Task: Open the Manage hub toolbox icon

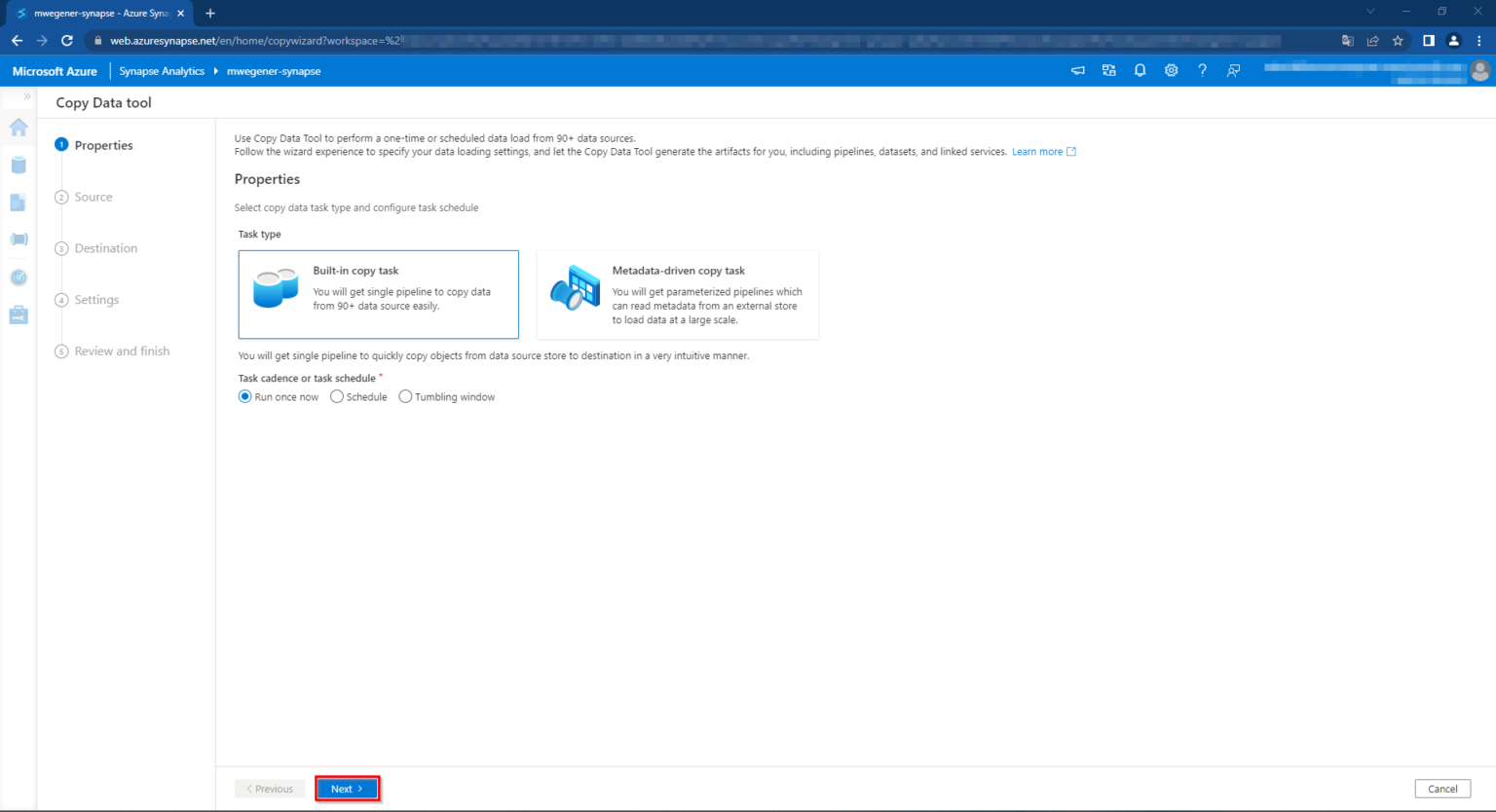Action: (18, 314)
